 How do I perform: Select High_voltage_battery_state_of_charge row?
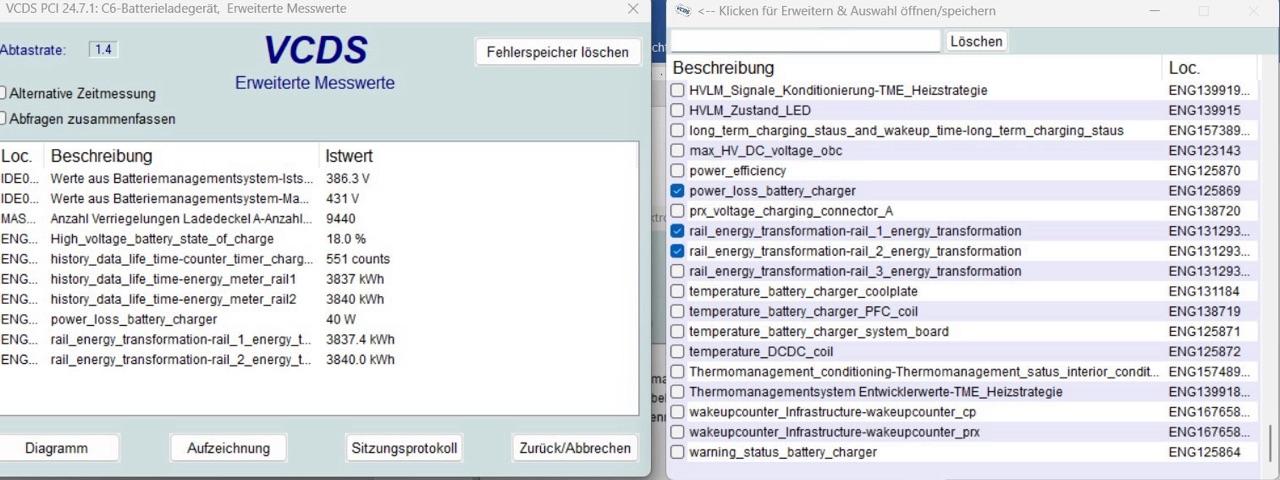[x=318, y=239]
